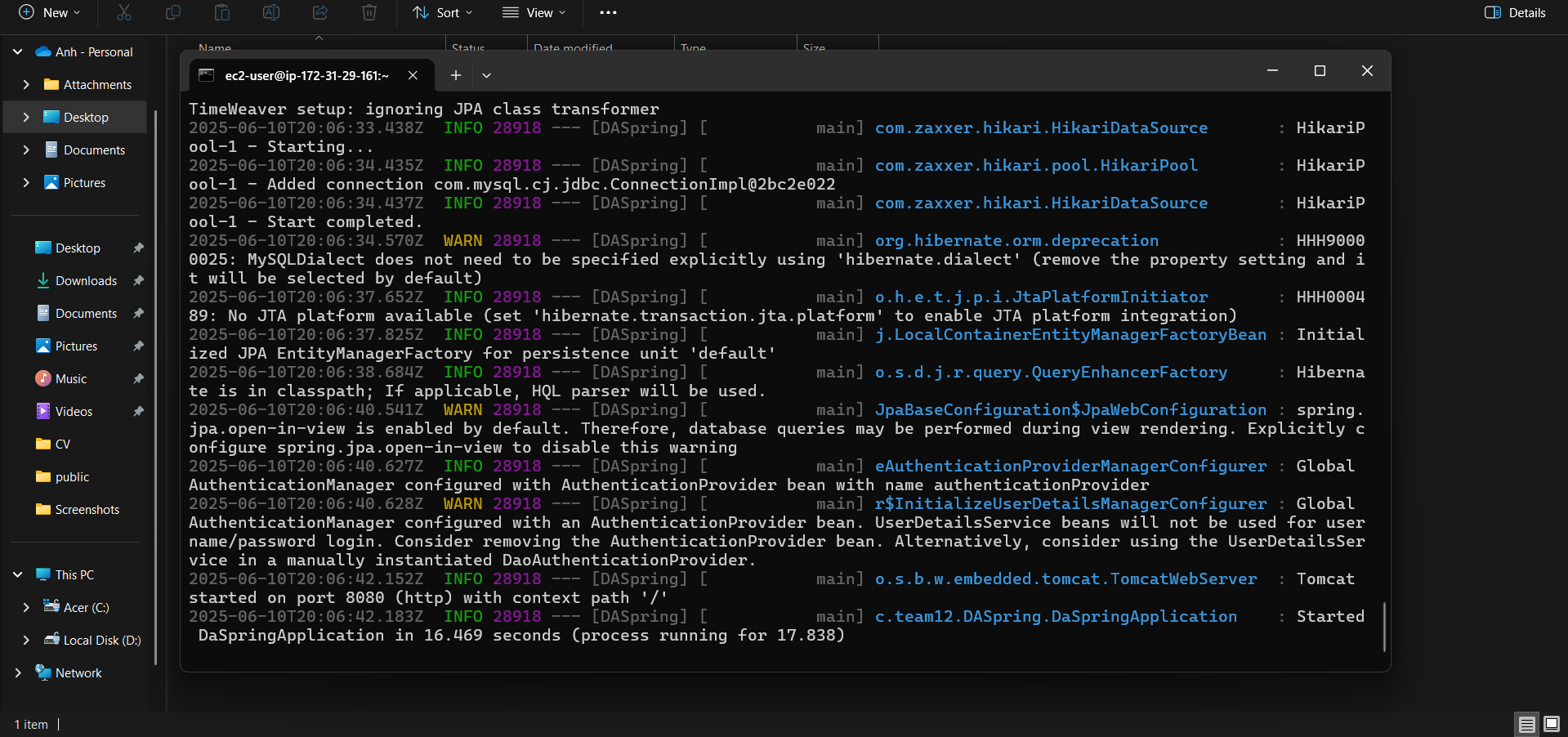Image resolution: width=1568 pixels, height=737 pixels.
Task: Expand the Local Disk (D:) chevron
Action: 26,640
